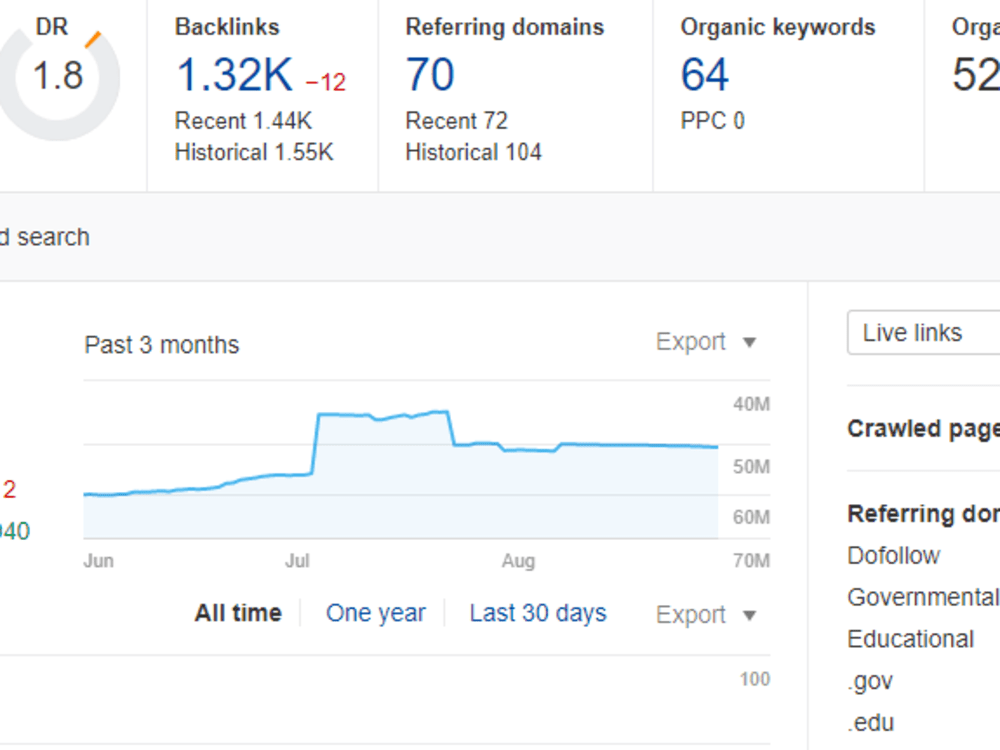
Task: Click the Educational row label
Action: point(910,639)
